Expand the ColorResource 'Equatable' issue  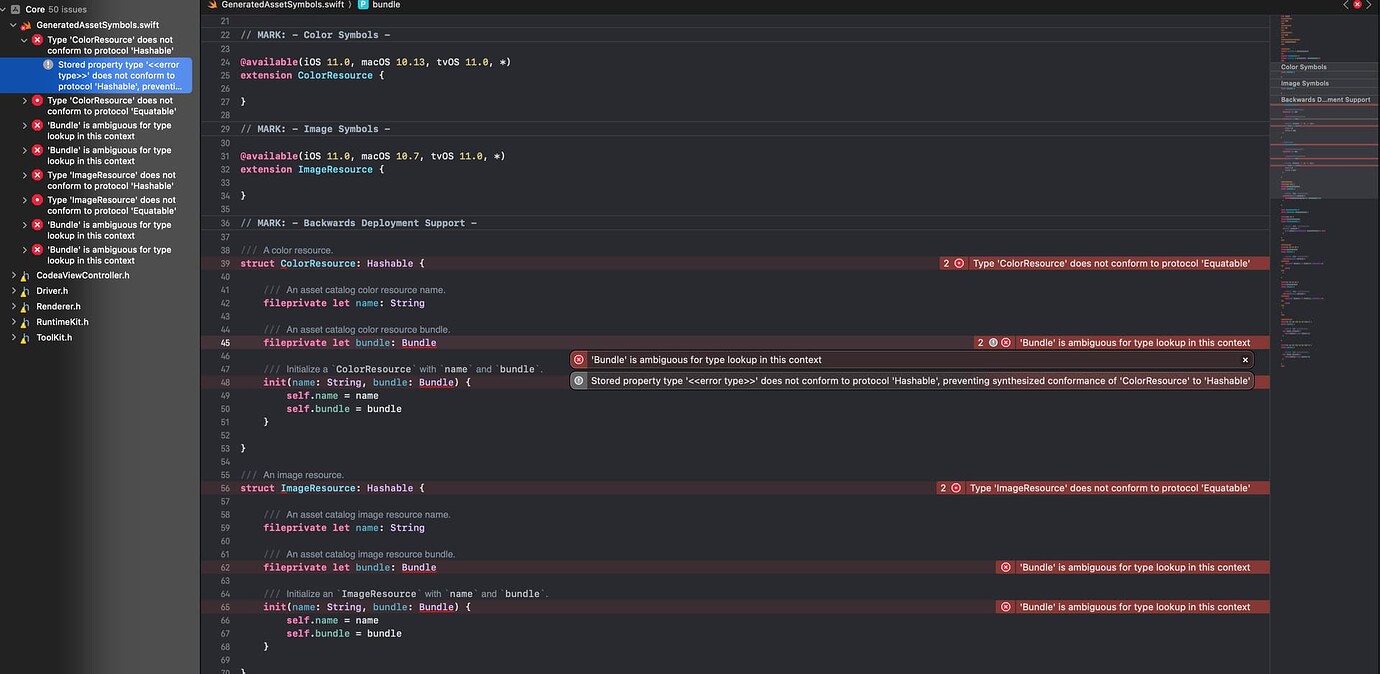point(25,100)
